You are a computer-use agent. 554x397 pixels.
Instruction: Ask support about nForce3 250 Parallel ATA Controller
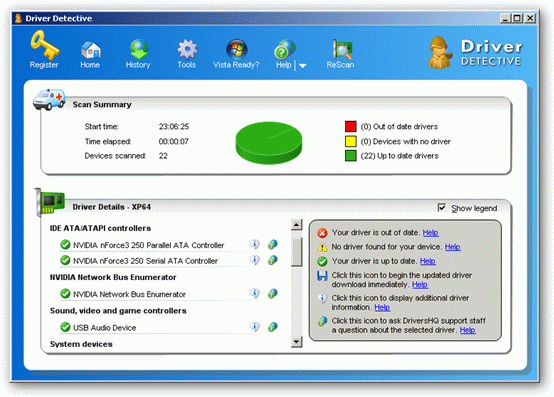(x=272, y=244)
